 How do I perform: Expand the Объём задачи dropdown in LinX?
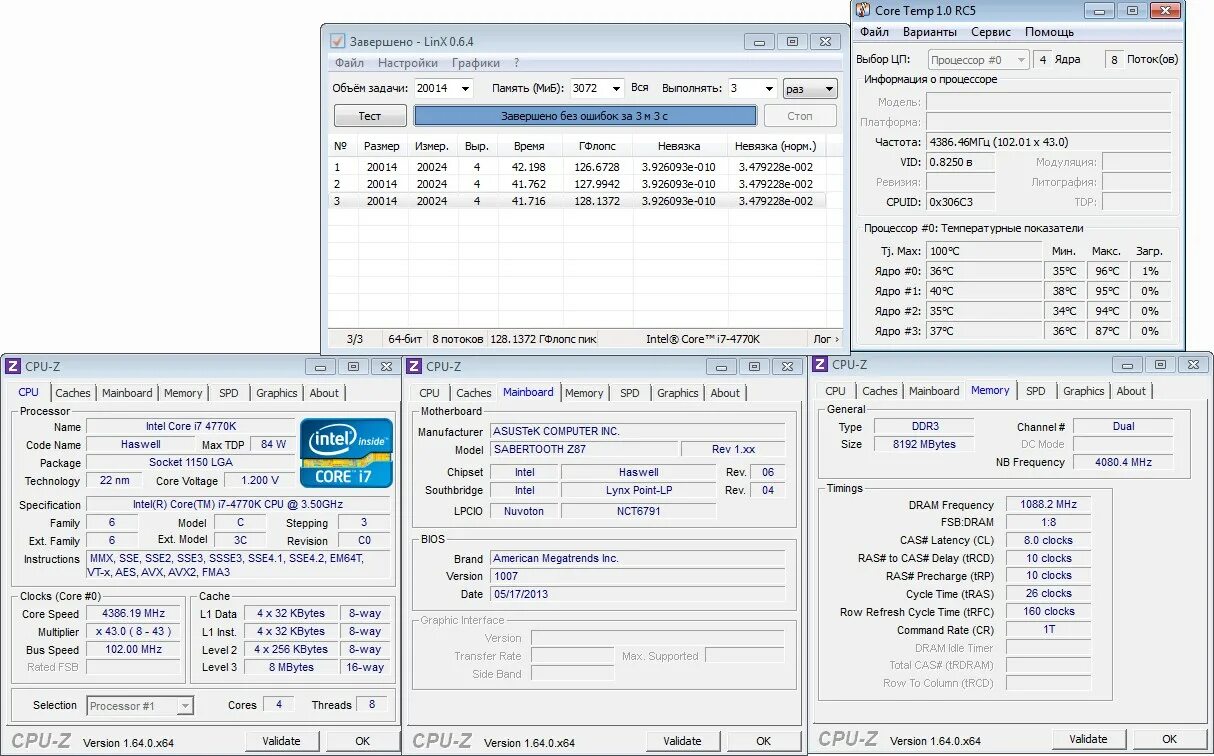point(465,88)
